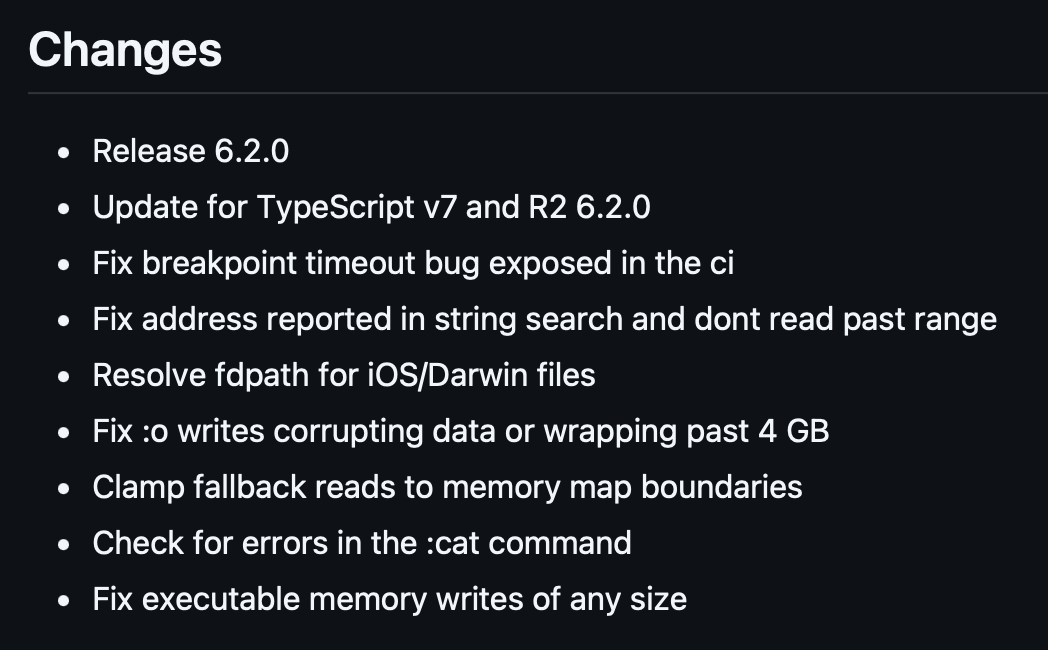Select Clamp fallback reads entry
This screenshot has height=650, width=1048.
coord(447,488)
